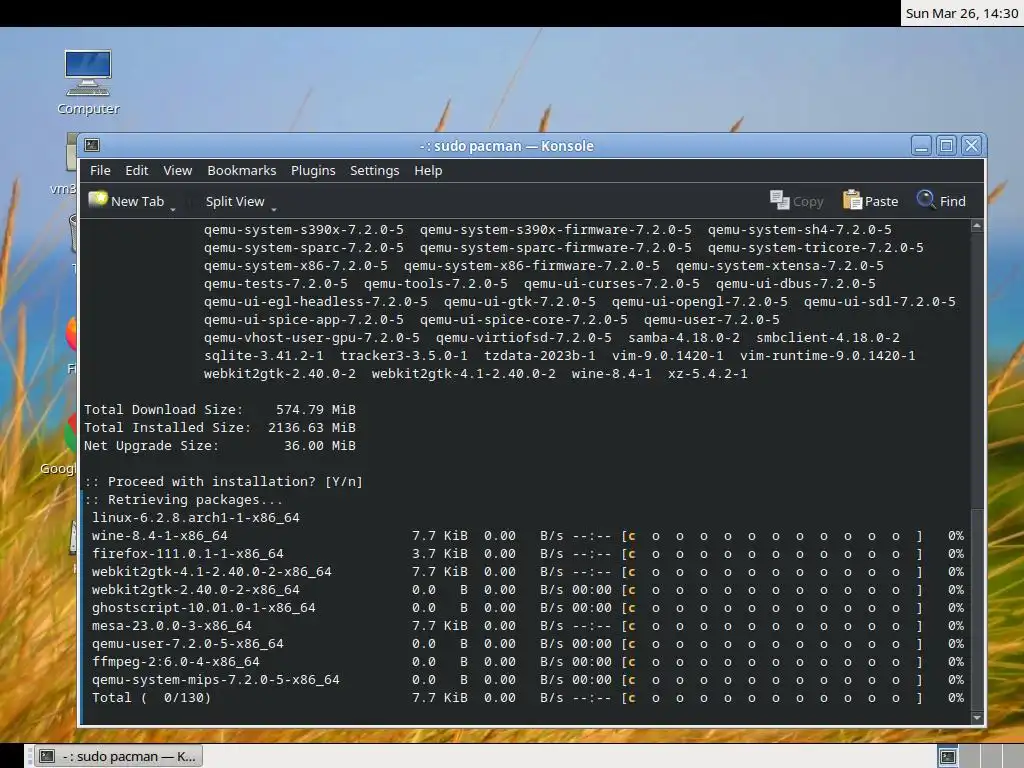Click the firefox row progress bar
Viewport: 1024px width, 768px height.
coord(773,554)
